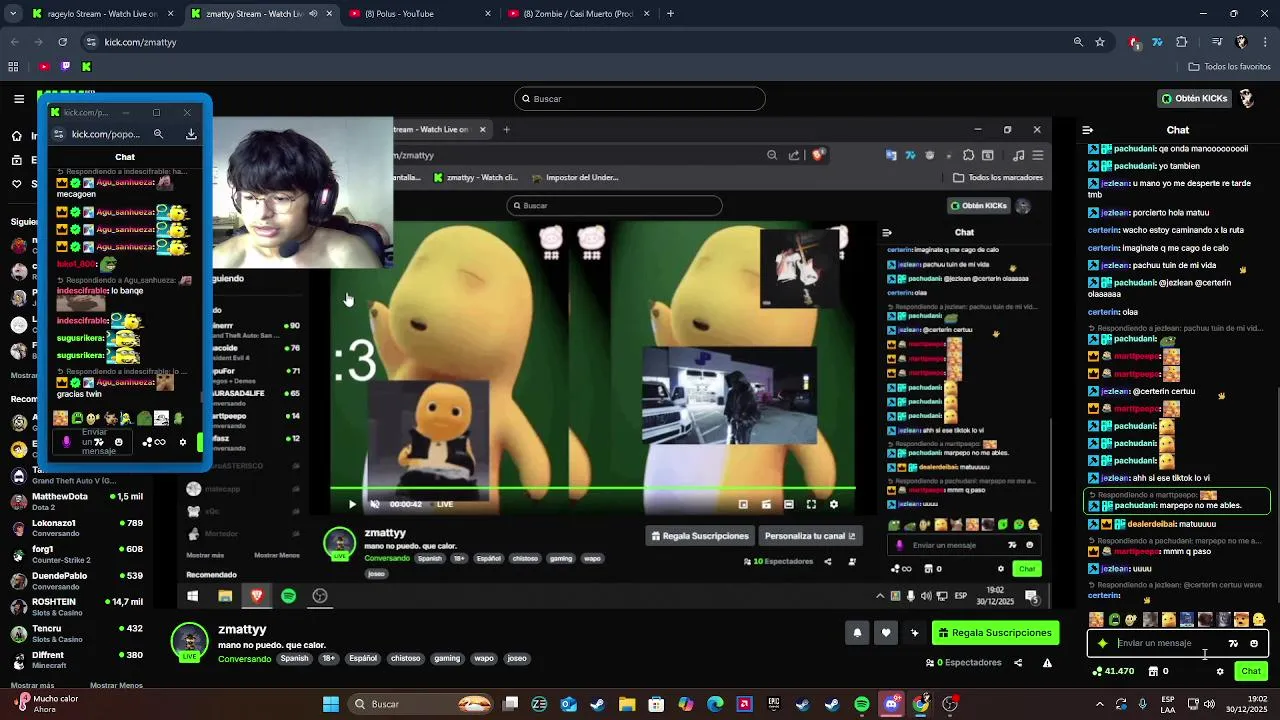The width and height of the screenshot is (1280, 720).
Task: Click Regala Suscripciones green button
Action: 996,633
